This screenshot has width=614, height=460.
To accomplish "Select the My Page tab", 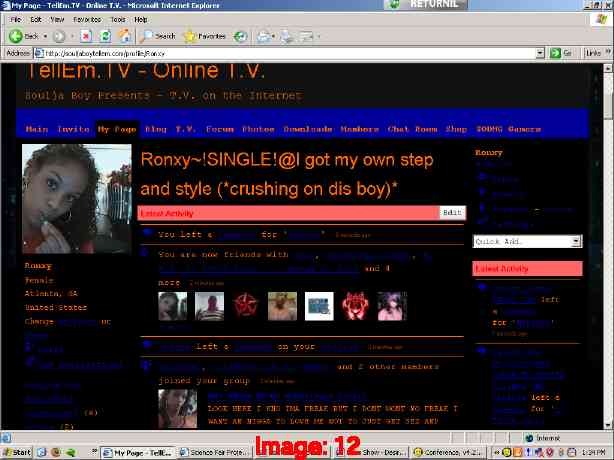I will (x=117, y=129).
